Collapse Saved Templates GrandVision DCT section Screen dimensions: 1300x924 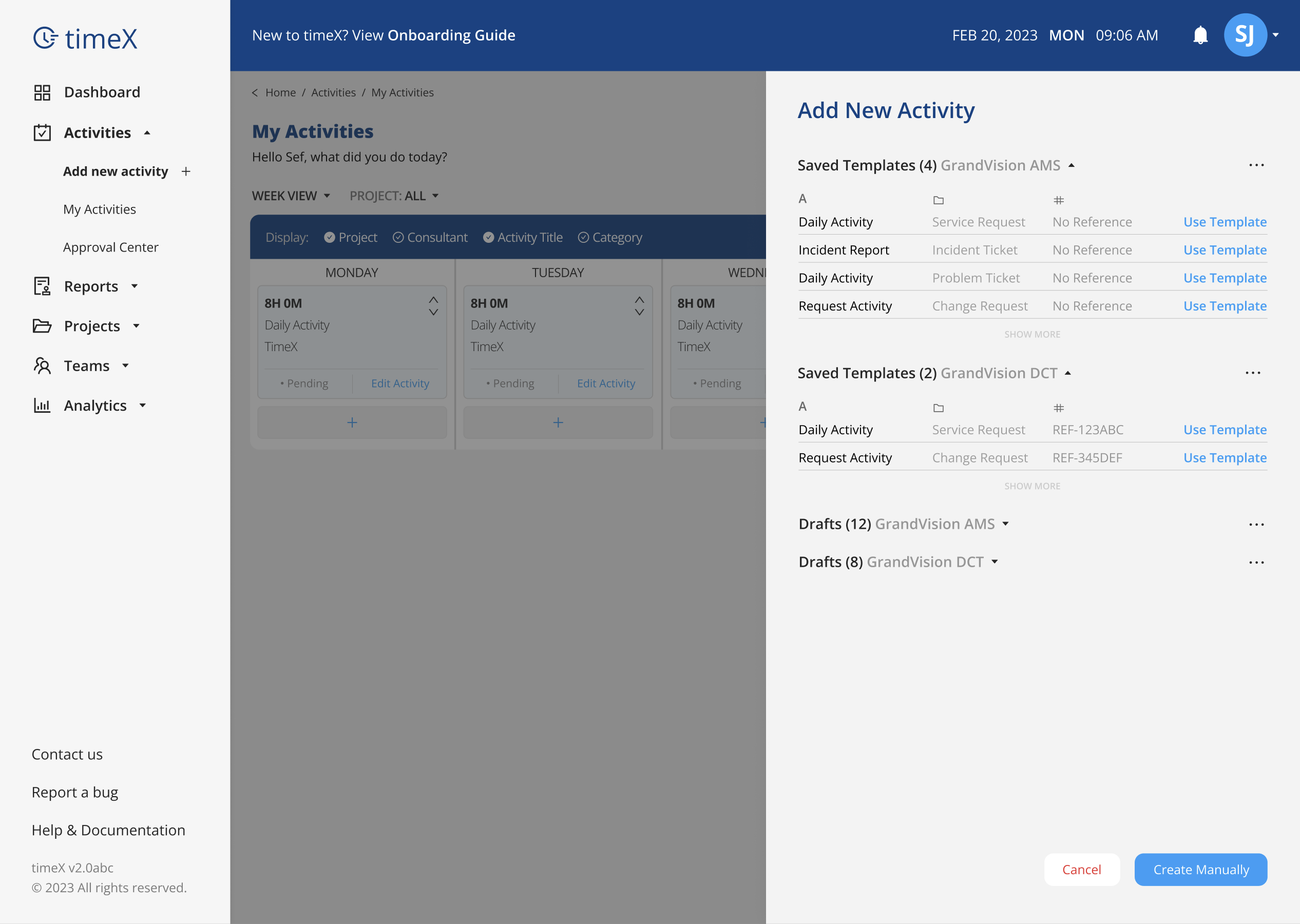[x=1068, y=372]
